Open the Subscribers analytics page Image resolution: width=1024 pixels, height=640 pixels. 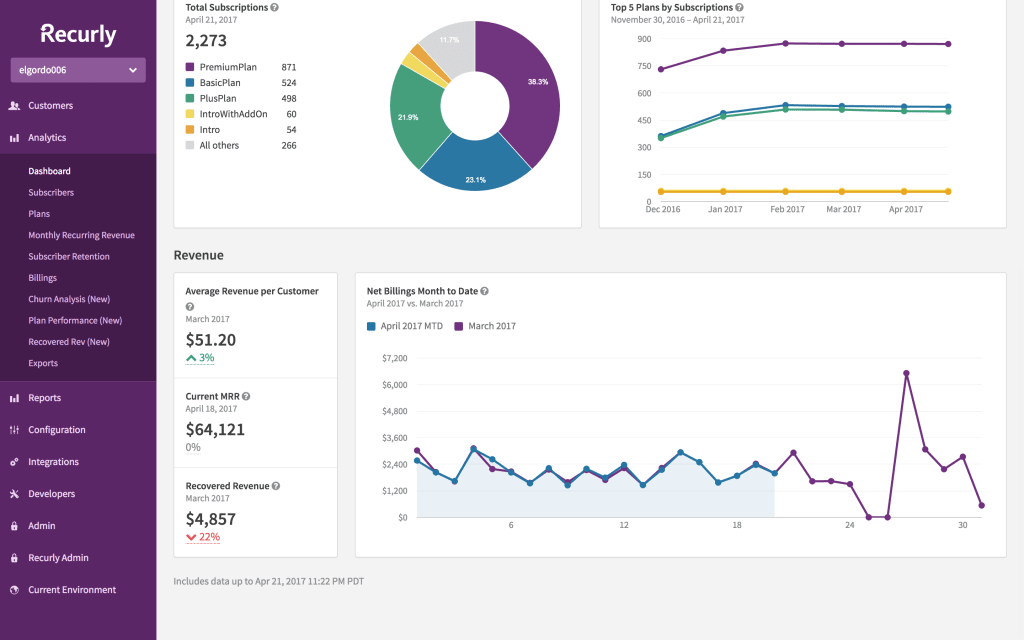coord(51,193)
